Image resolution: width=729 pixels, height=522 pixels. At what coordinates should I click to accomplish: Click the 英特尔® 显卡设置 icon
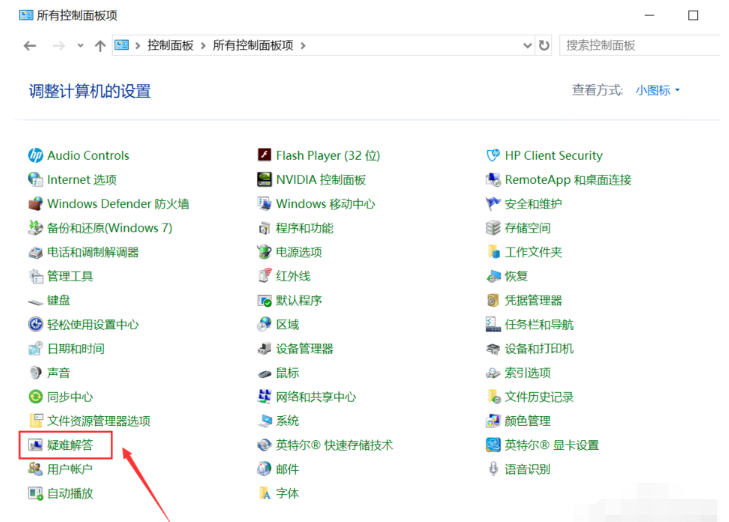[493, 445]
